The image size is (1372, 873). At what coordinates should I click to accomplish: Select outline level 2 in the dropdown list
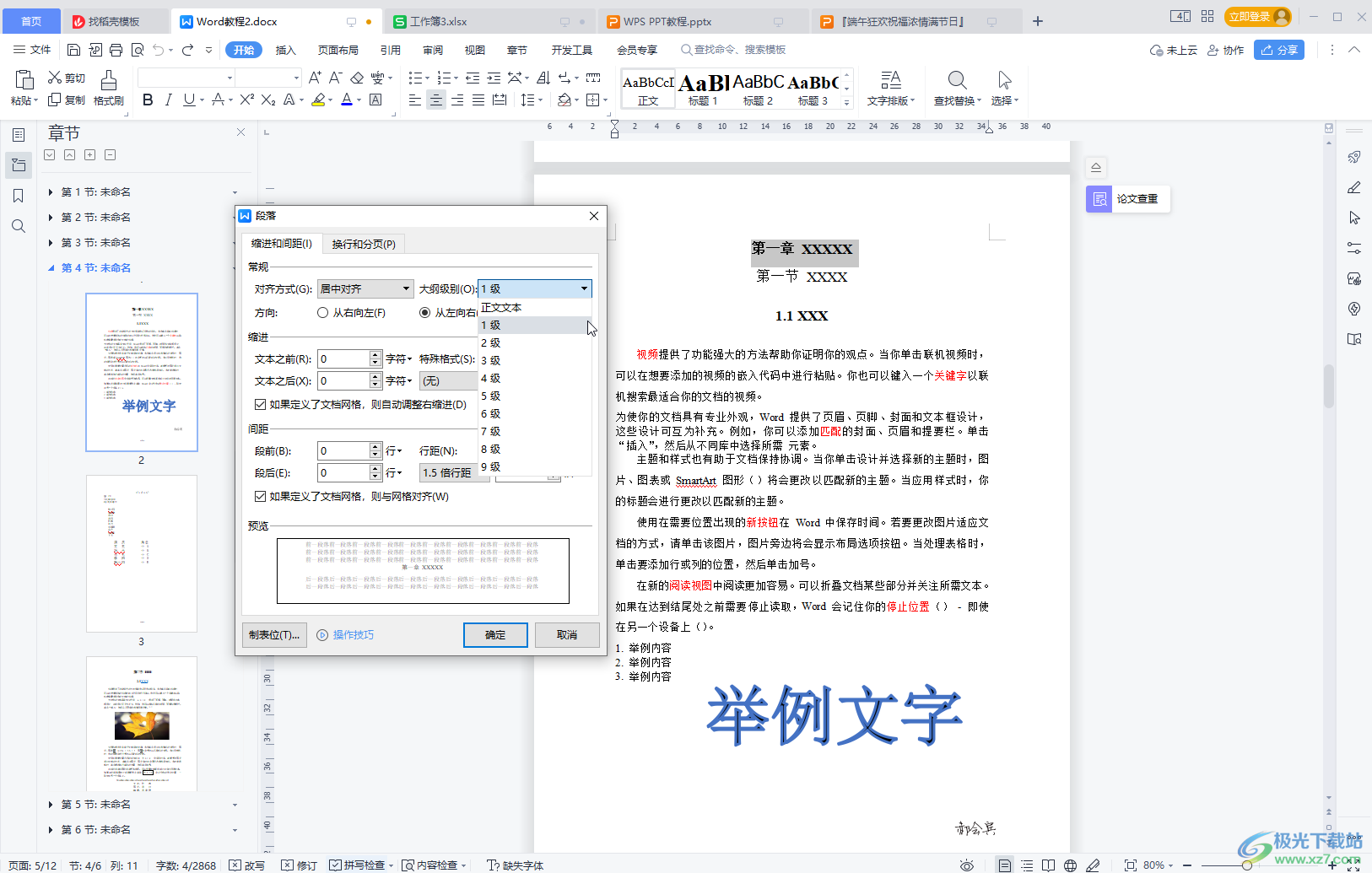point(535,343)
